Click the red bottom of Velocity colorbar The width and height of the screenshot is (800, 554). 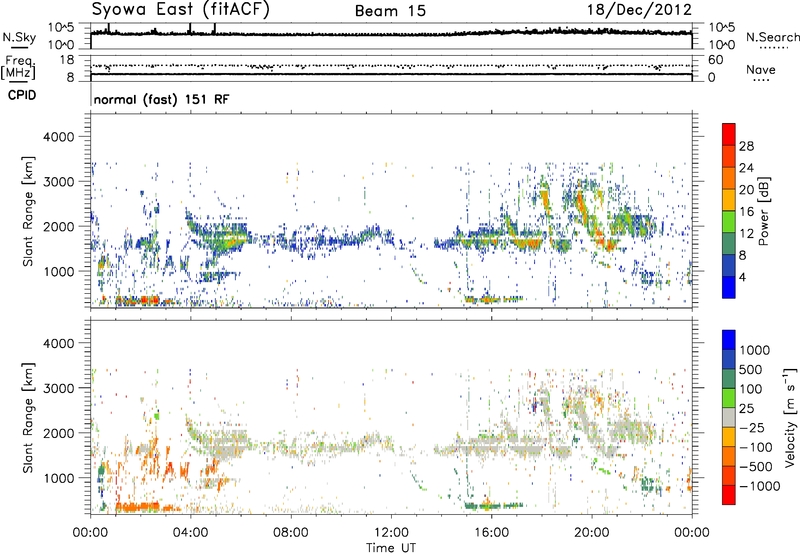click(x=729, y=495)
